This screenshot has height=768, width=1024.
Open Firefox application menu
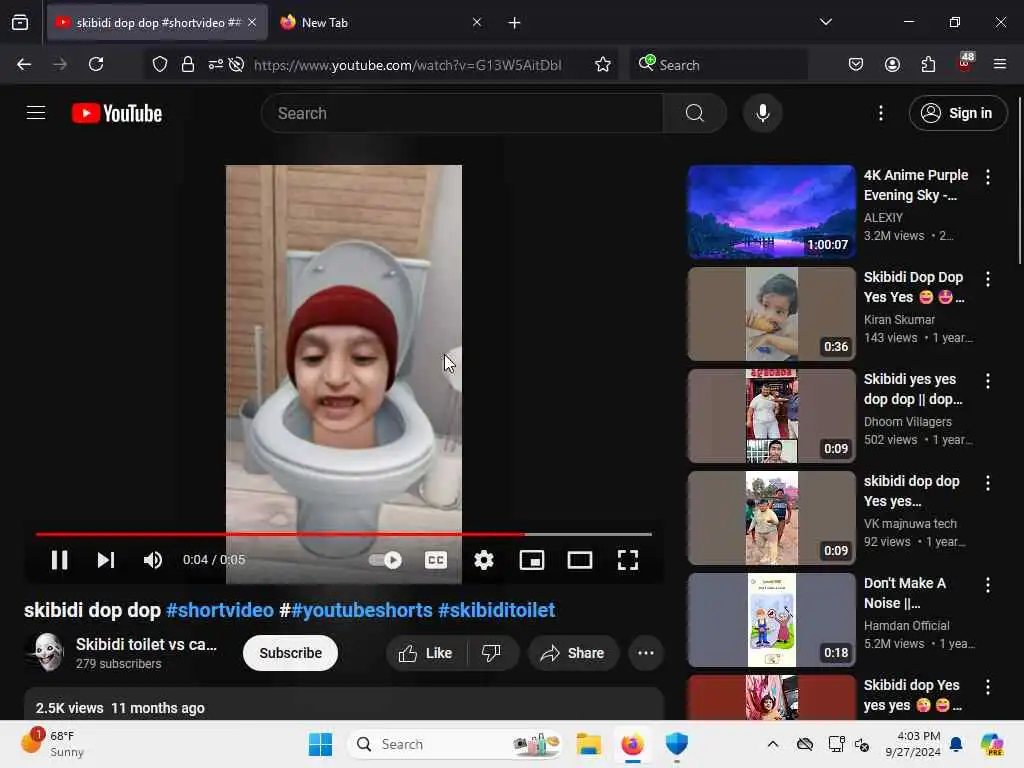999,64
